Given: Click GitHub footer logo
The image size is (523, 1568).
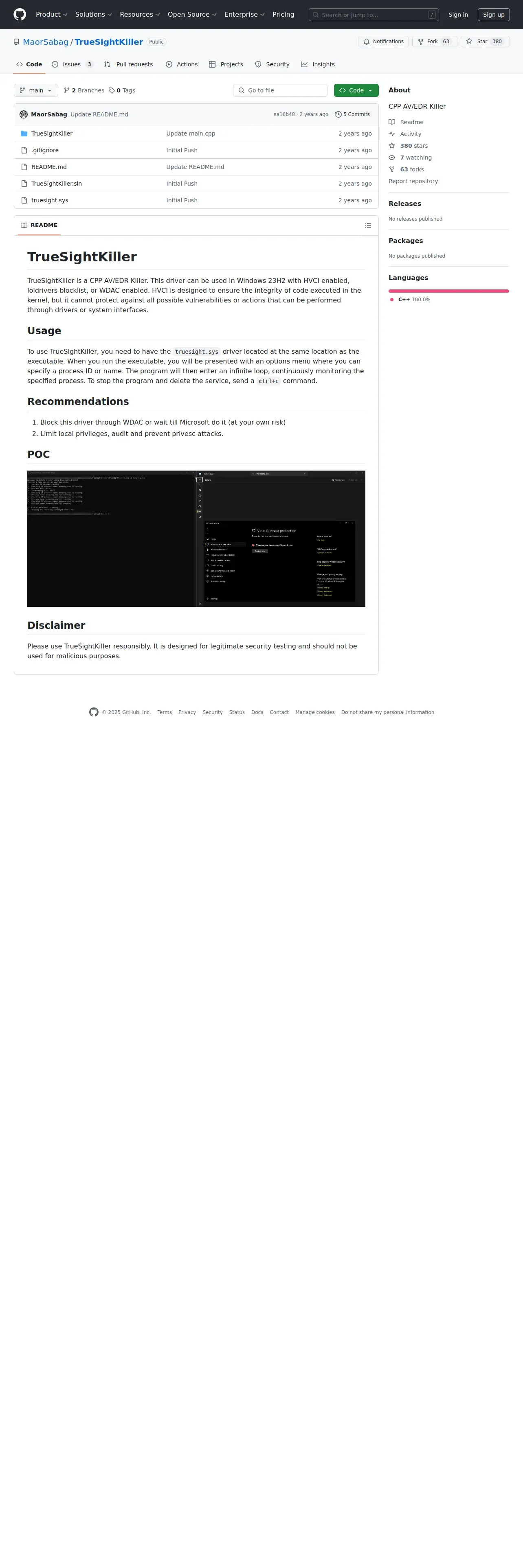Looking at the screenshot, I should [94, 712].
